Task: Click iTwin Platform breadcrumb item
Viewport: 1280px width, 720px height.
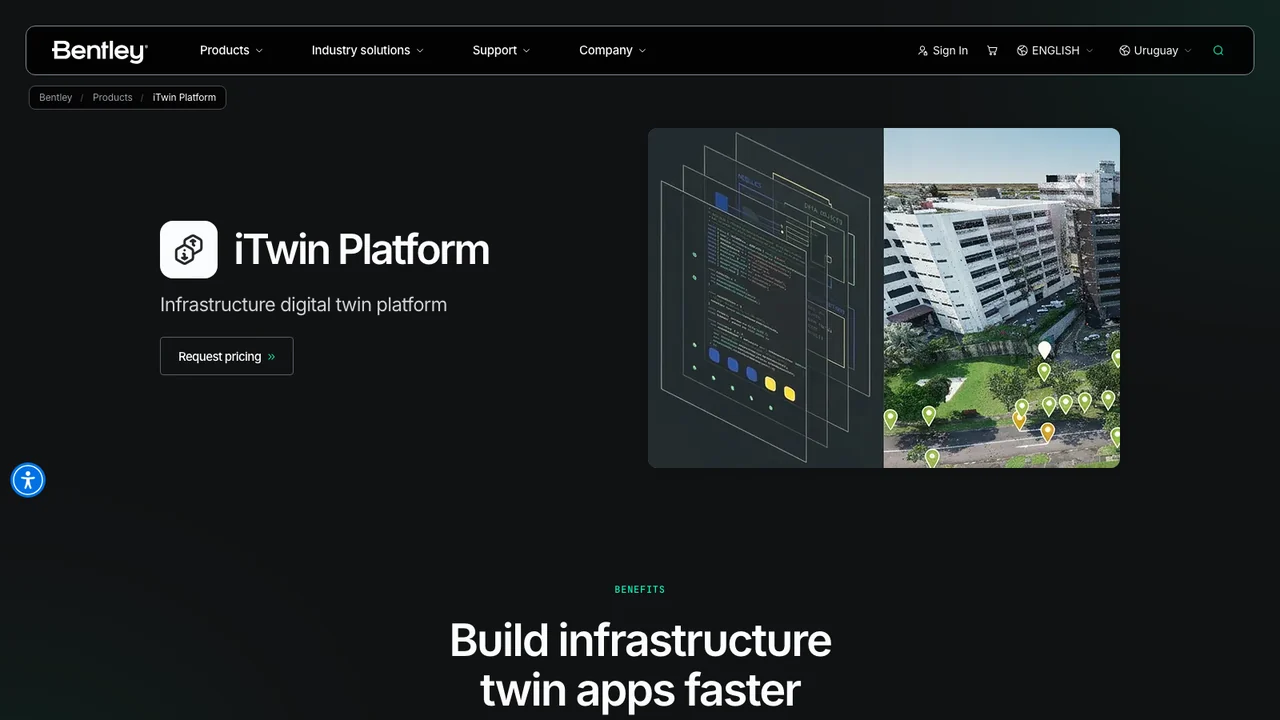Action: [x=184, y=97]
